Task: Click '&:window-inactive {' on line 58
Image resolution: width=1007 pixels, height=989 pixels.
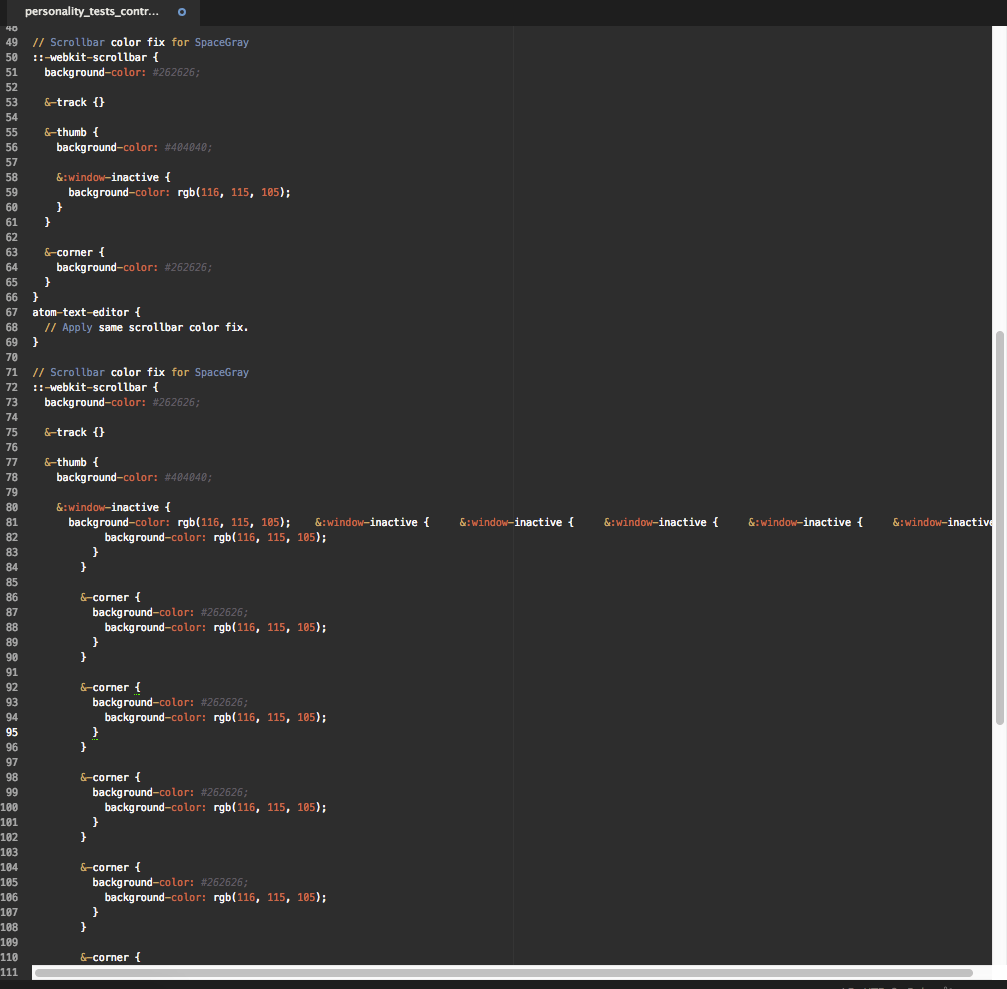Action: coord(114,177)
